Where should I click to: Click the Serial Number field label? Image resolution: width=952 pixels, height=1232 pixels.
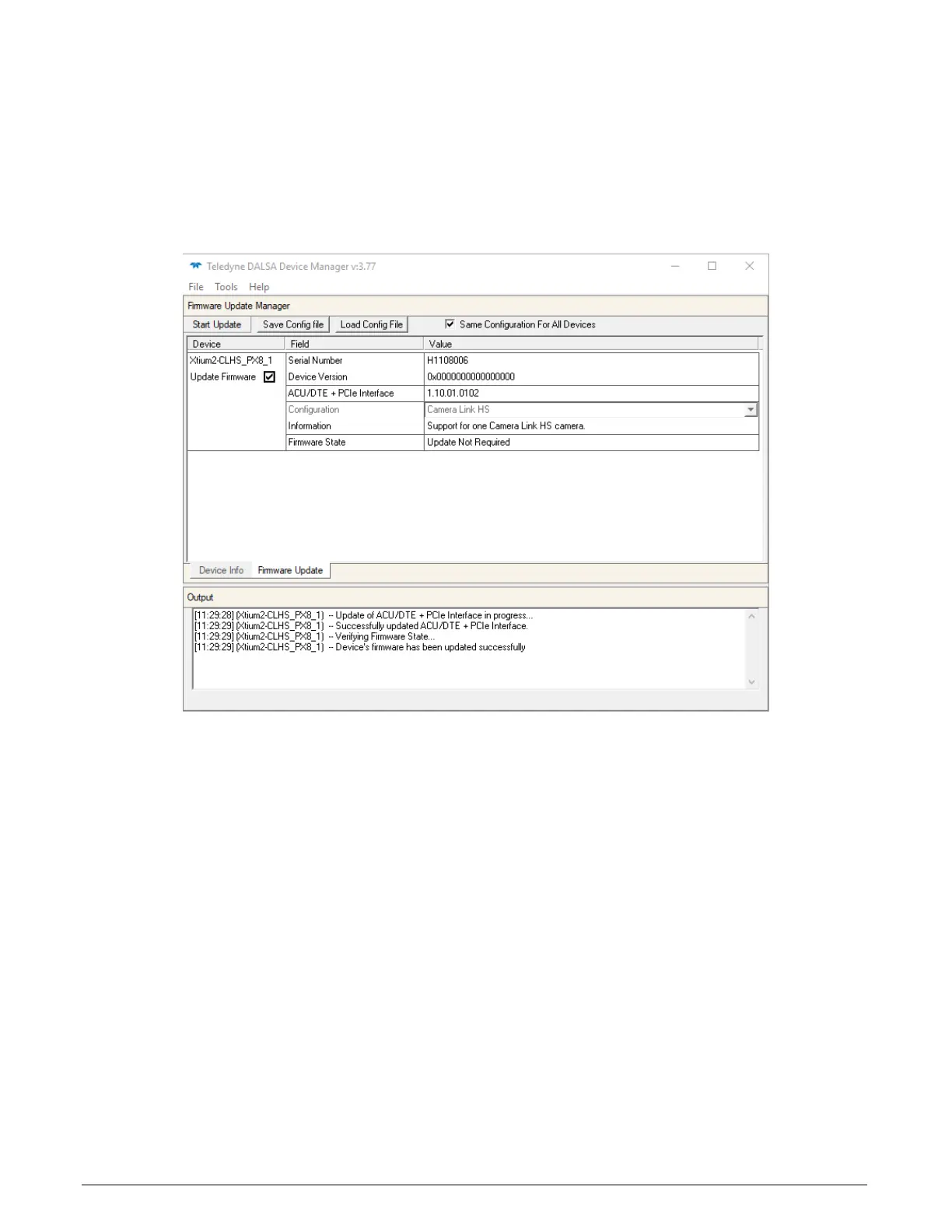coord(316,361)
